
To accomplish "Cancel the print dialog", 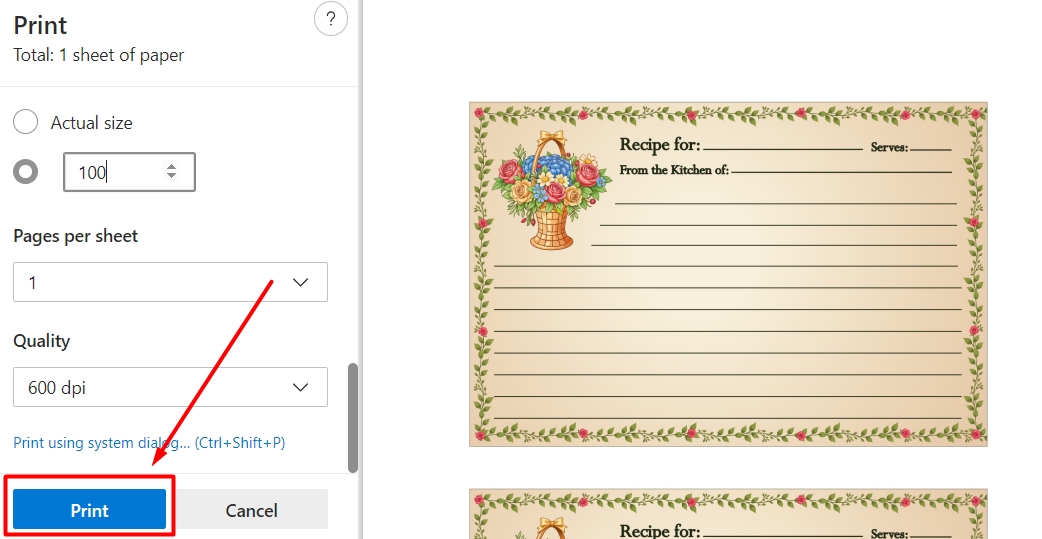I will coord(251,510).
